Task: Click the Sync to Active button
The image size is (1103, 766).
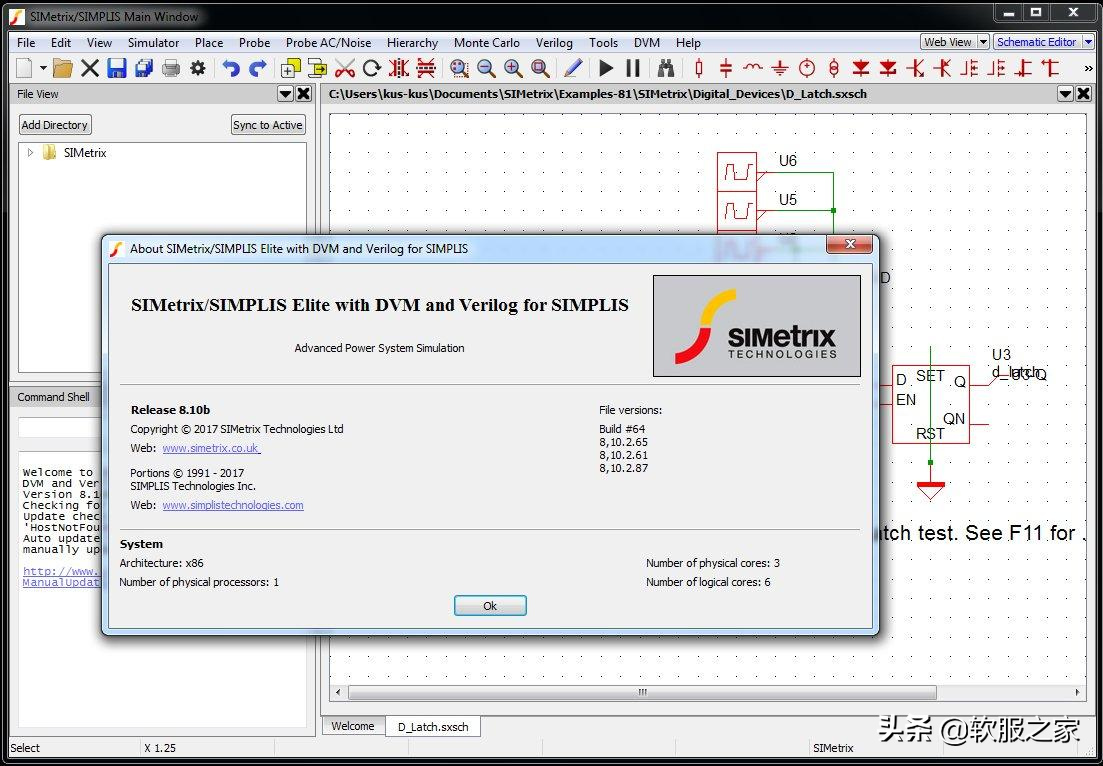Action: pos(268,125)
